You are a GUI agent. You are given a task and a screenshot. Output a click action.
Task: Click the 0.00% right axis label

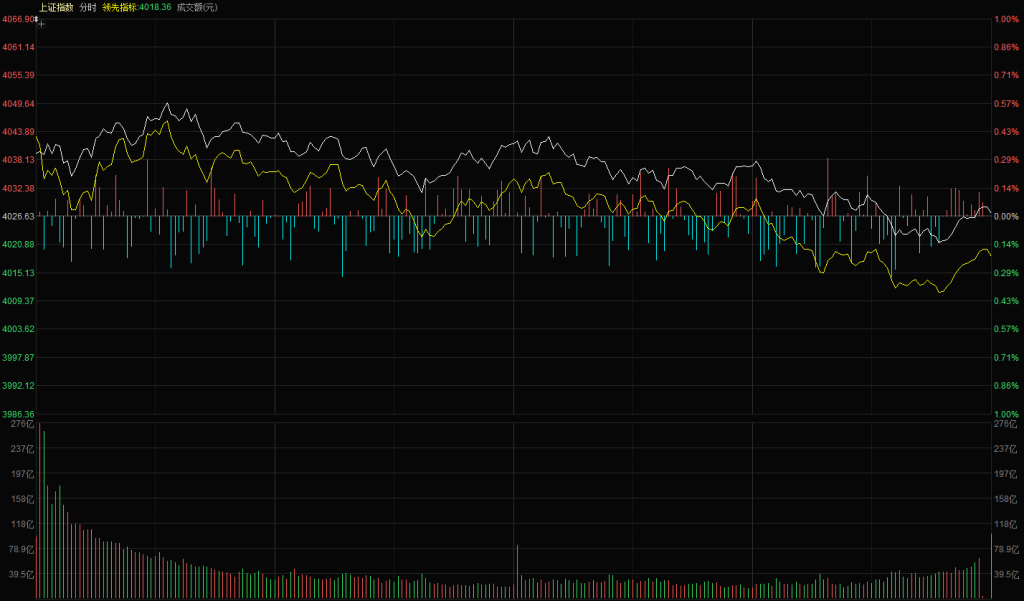[x=1005, y=216]
